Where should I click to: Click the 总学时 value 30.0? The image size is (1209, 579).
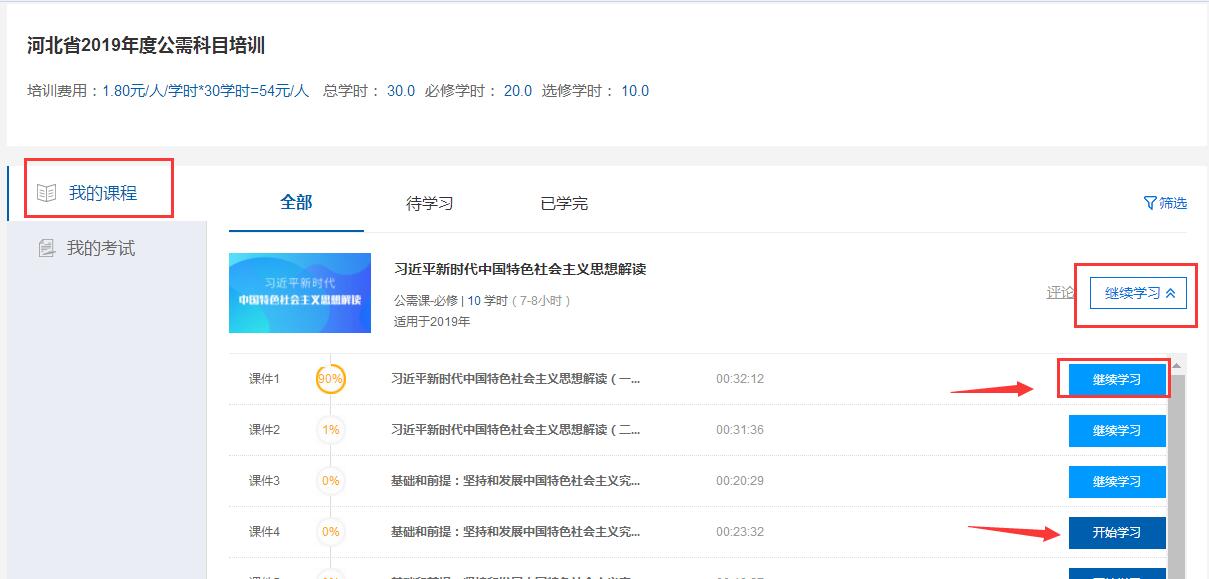click(401, 91)
